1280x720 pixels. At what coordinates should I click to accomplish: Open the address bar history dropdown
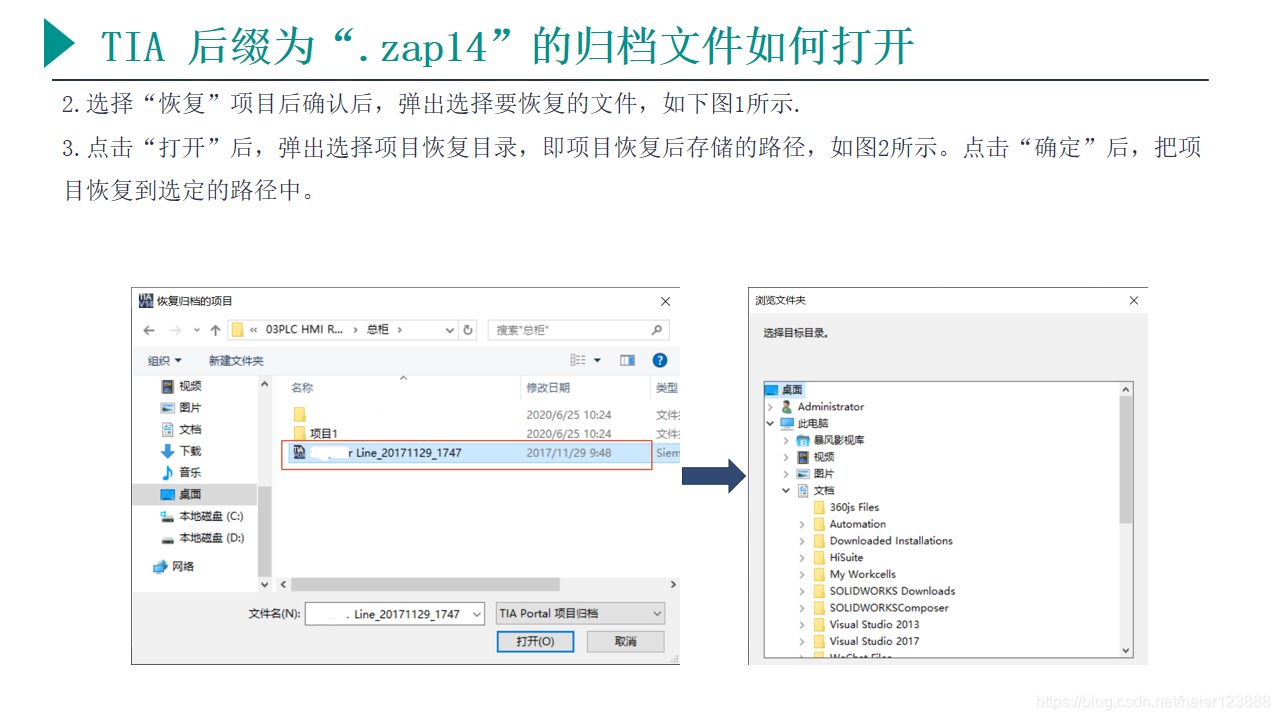pyautogui.click(x=447, y=330)
